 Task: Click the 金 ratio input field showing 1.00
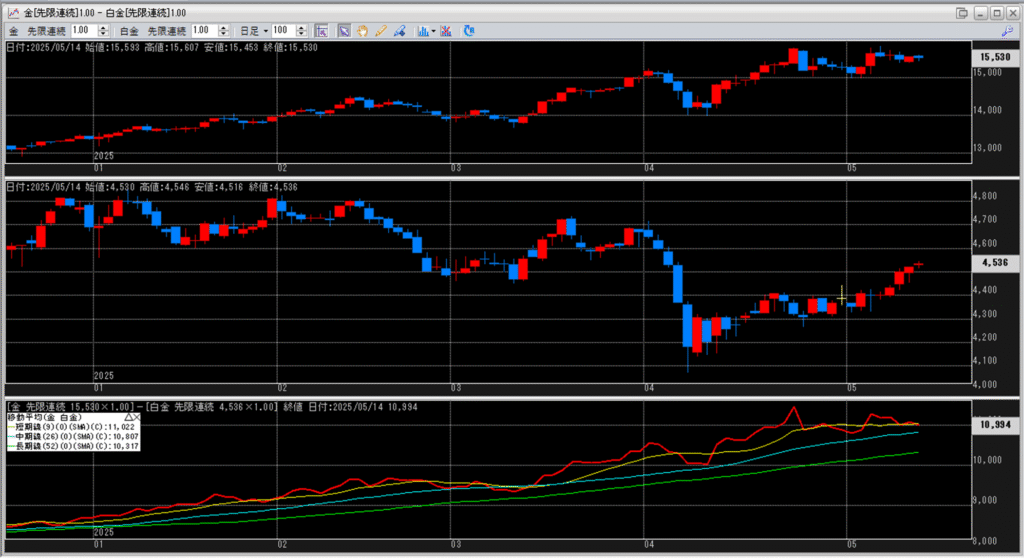tap(84, 31)
